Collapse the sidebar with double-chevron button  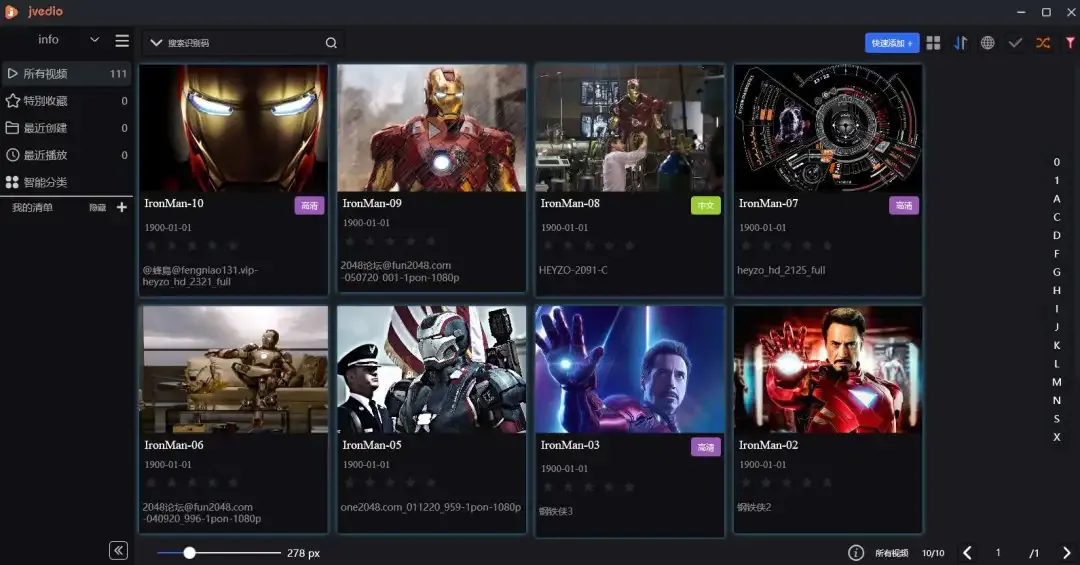pos(118,551)
